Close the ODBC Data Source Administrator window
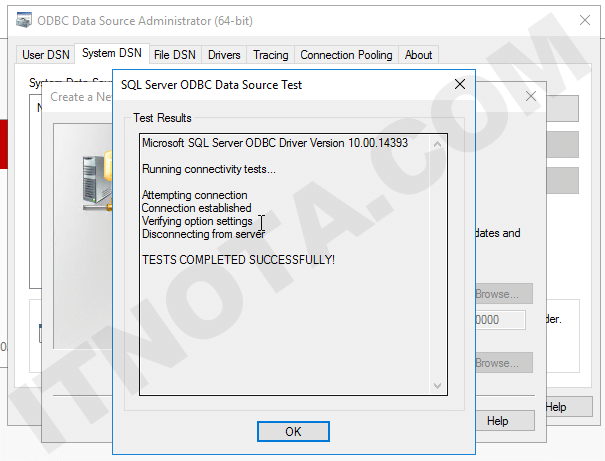The height and width of the screenshot is (461, 605). pyautogui.click(x=584, y=20)
